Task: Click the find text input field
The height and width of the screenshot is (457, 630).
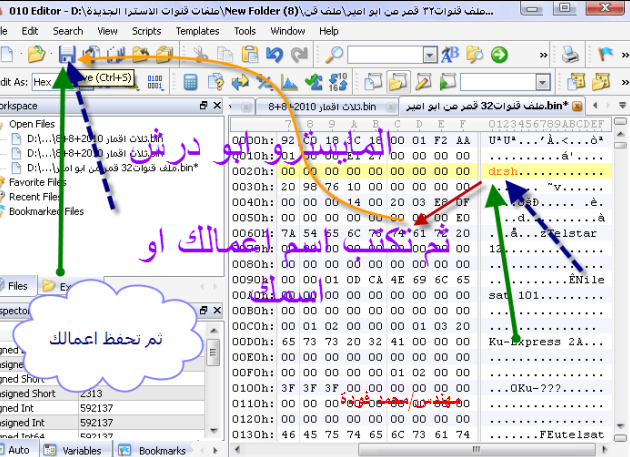Action: (385, 55)
